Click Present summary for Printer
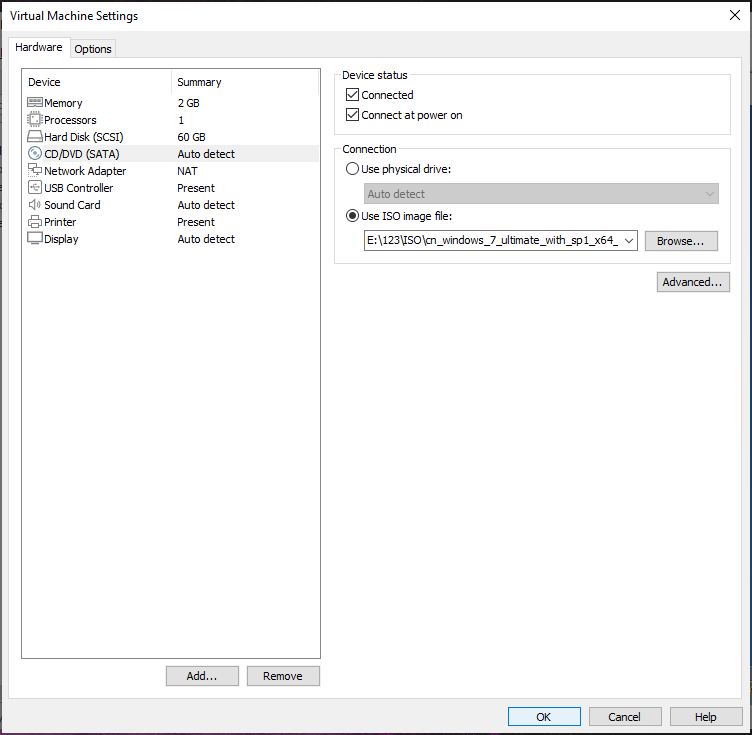Screen dimensions: 752x735 click(x=196, y=222)
